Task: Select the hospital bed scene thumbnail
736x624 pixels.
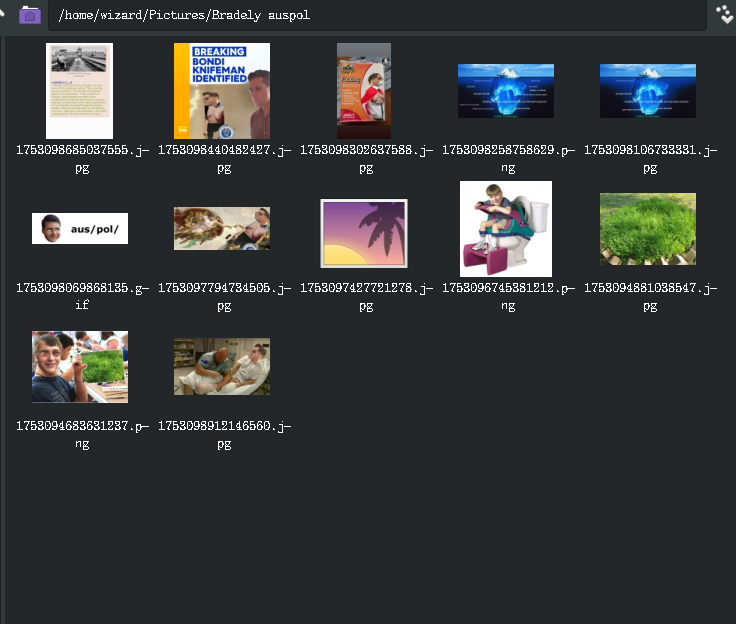Action: point(222,366)
